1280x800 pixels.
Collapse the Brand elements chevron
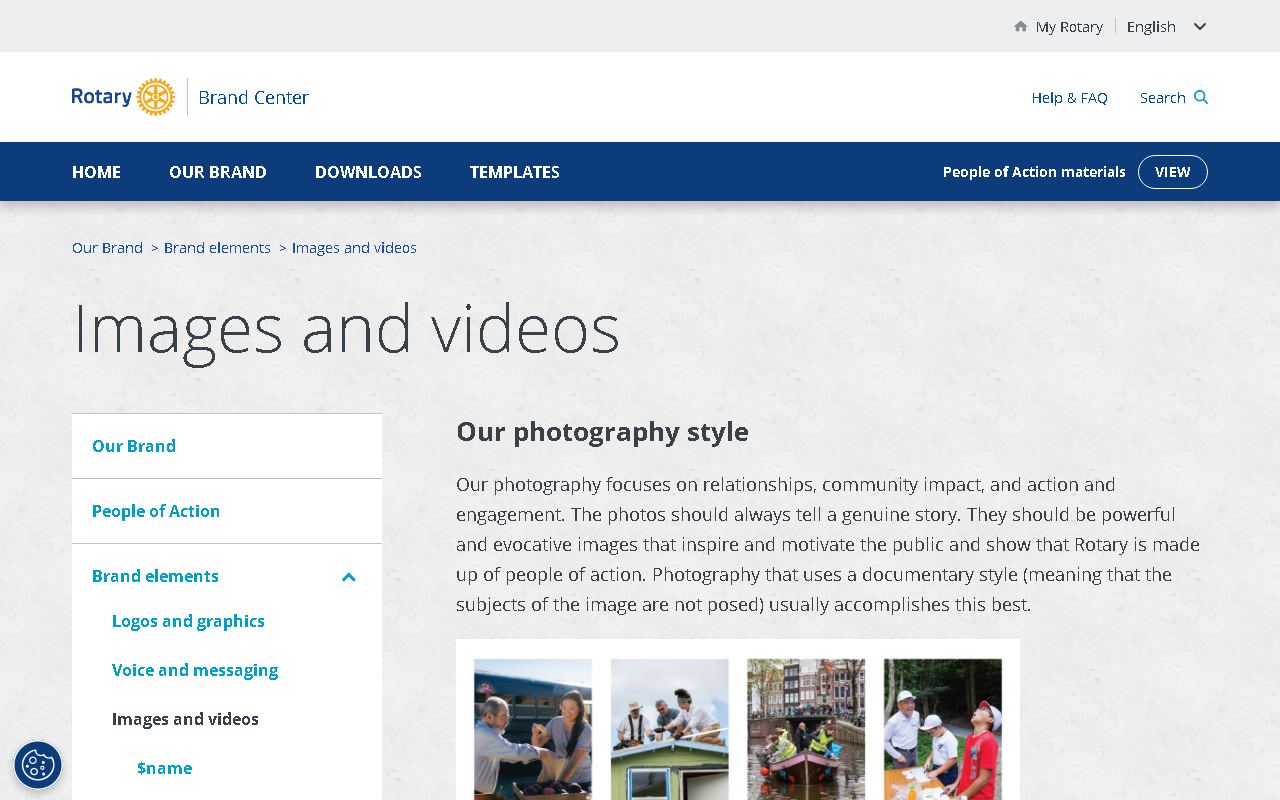pos(349,577)
